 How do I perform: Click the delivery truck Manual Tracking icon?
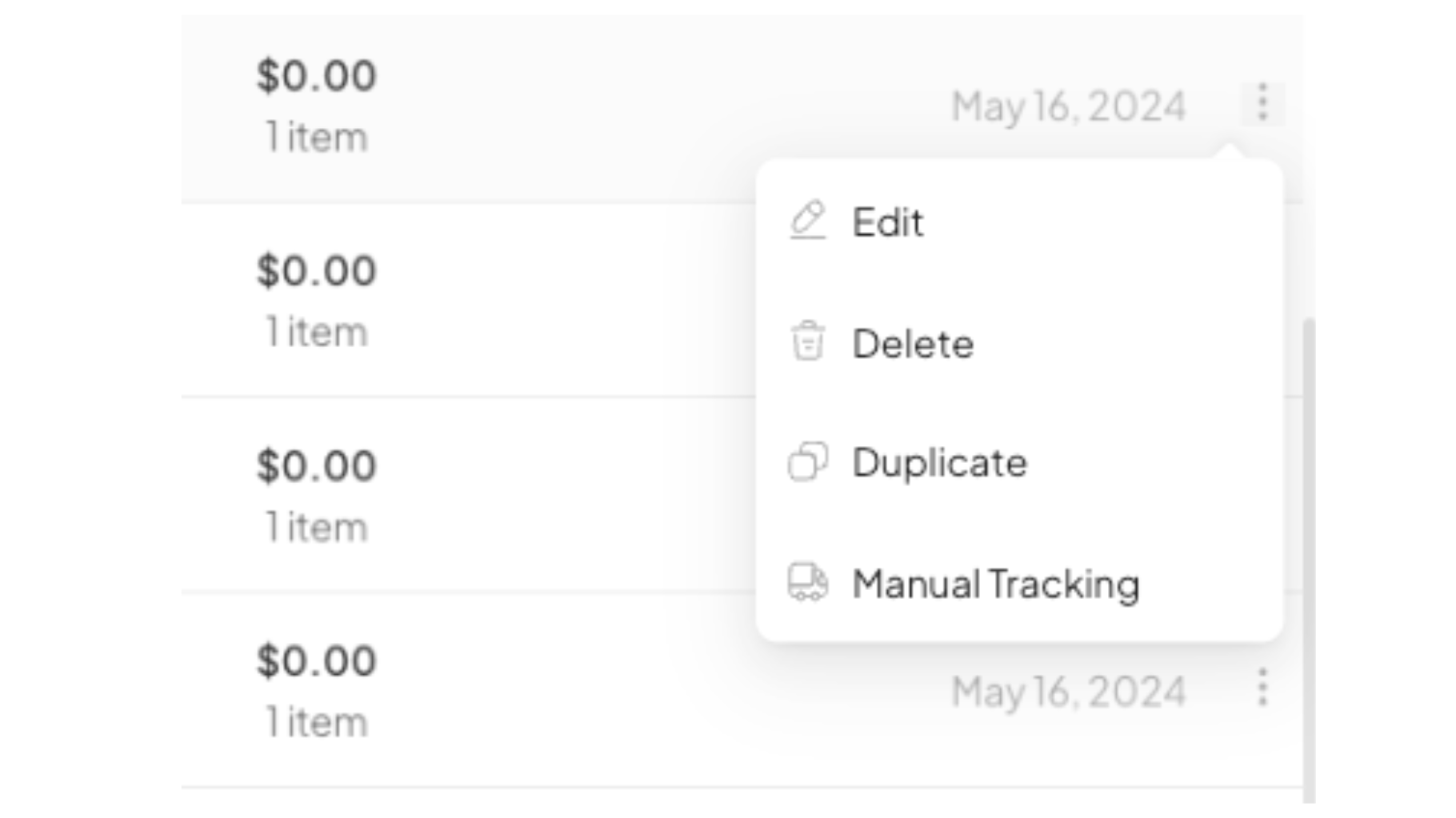click(x=807, y=582)
